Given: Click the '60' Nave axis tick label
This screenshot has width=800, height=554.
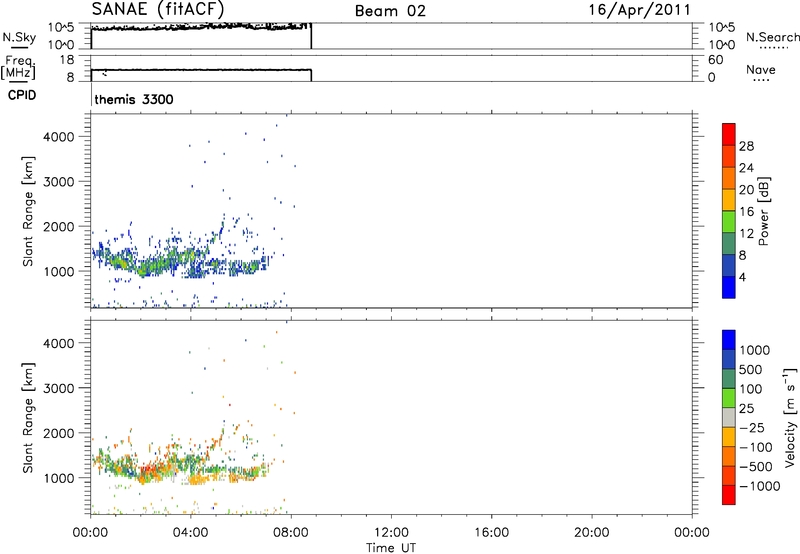Looking at the screenshot, I should click(715, 60).
